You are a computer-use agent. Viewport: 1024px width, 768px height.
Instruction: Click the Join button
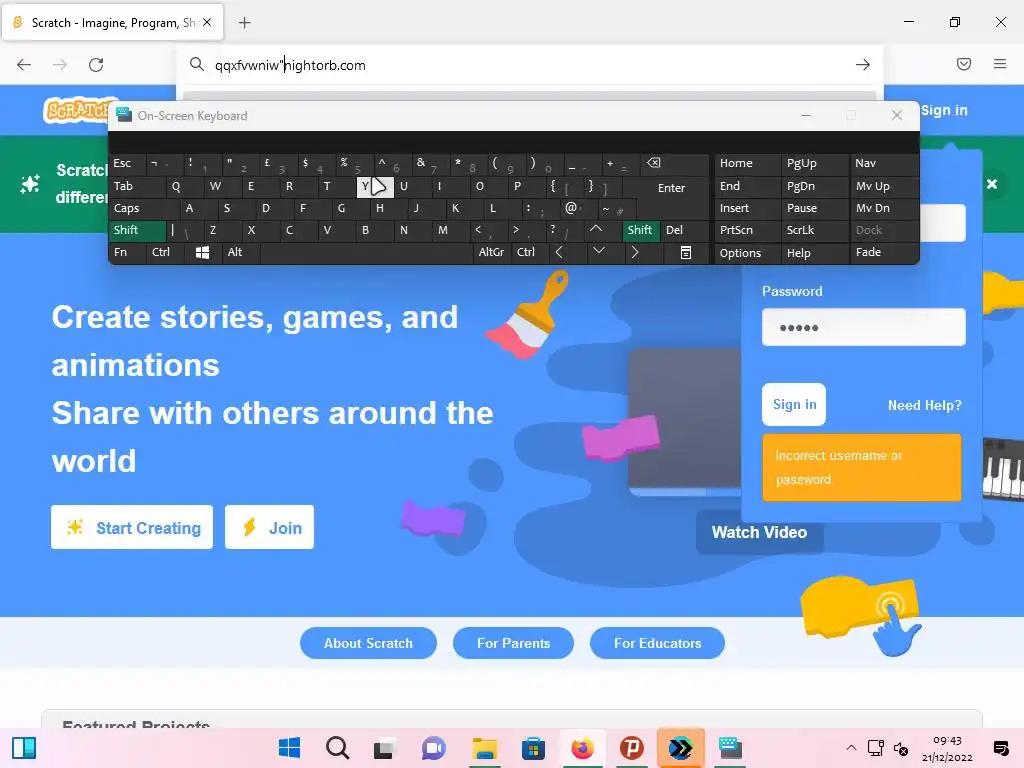[269, 527]
